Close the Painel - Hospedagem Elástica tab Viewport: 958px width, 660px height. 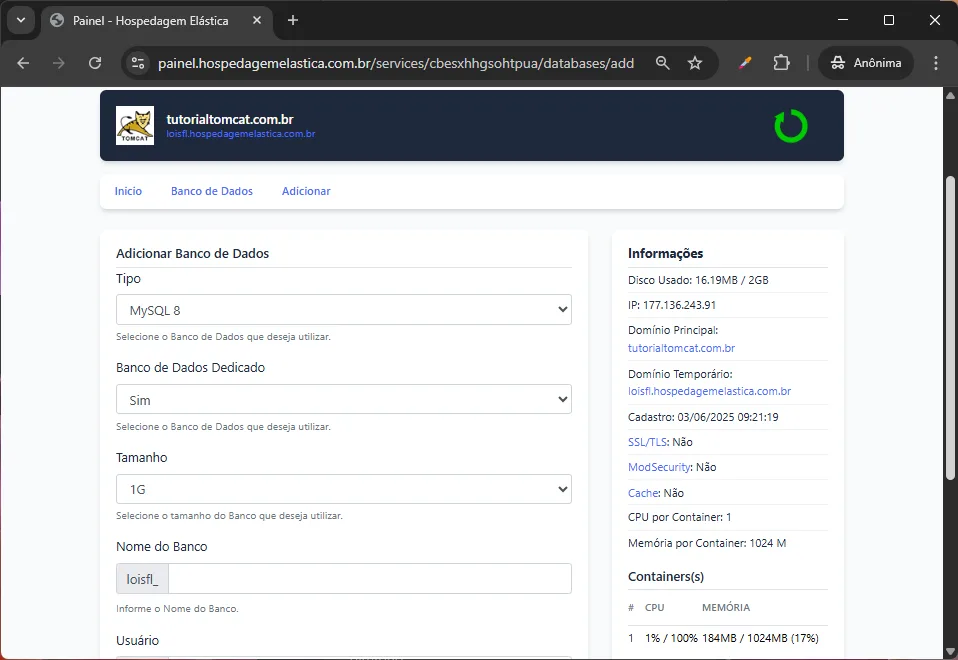click(257, 20)
